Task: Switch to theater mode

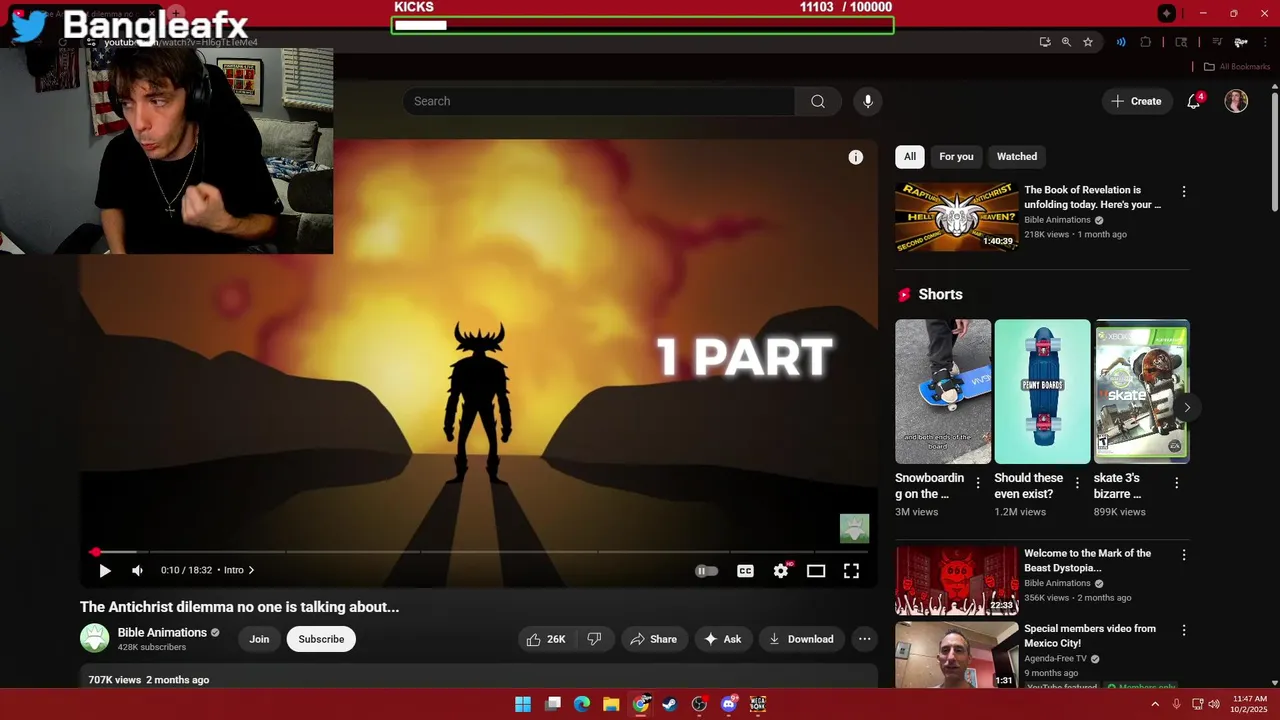Action: coord(816,571)
